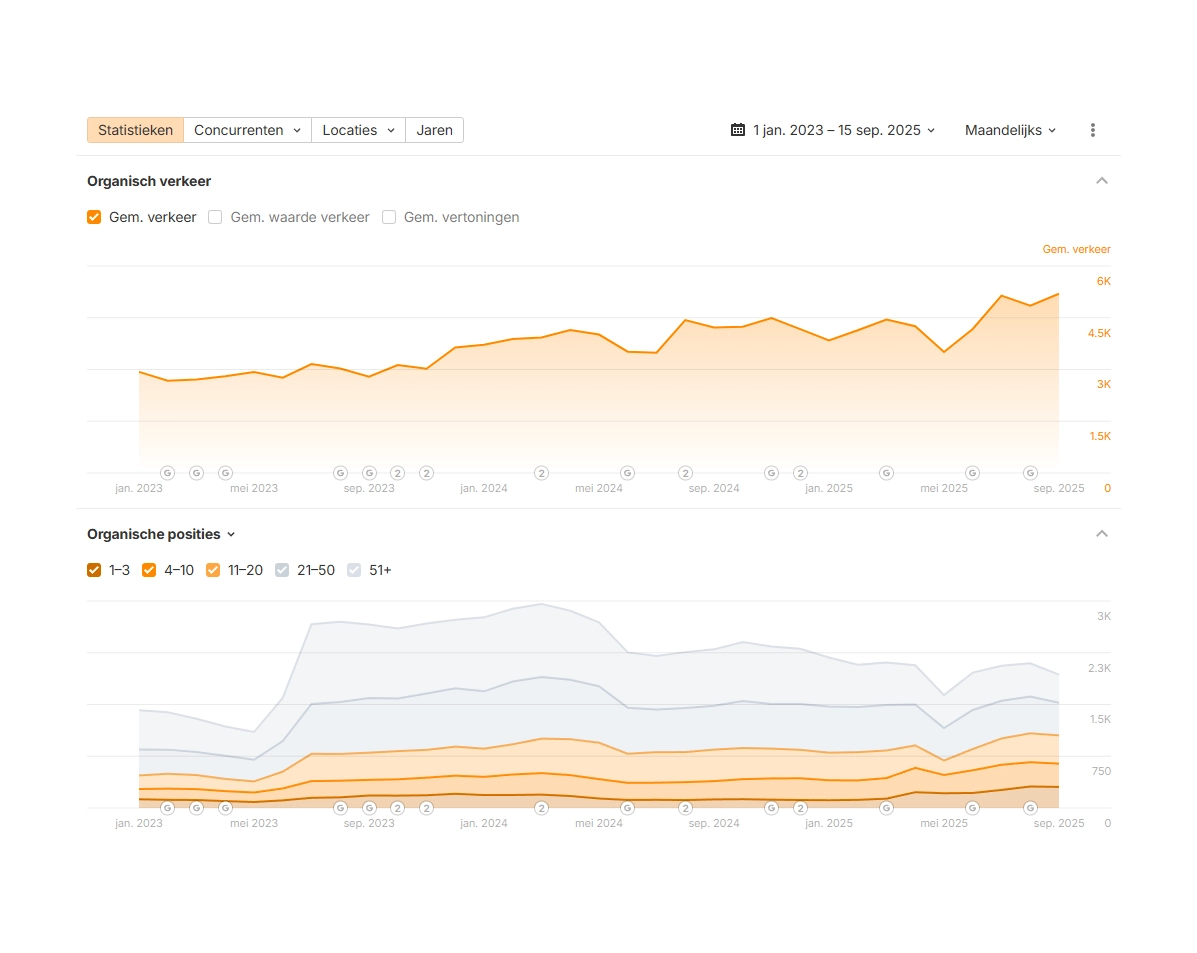1197x953 pixels.
Task: Collapse the Organisch verkeer section
Action: (x=1102, y=181)
